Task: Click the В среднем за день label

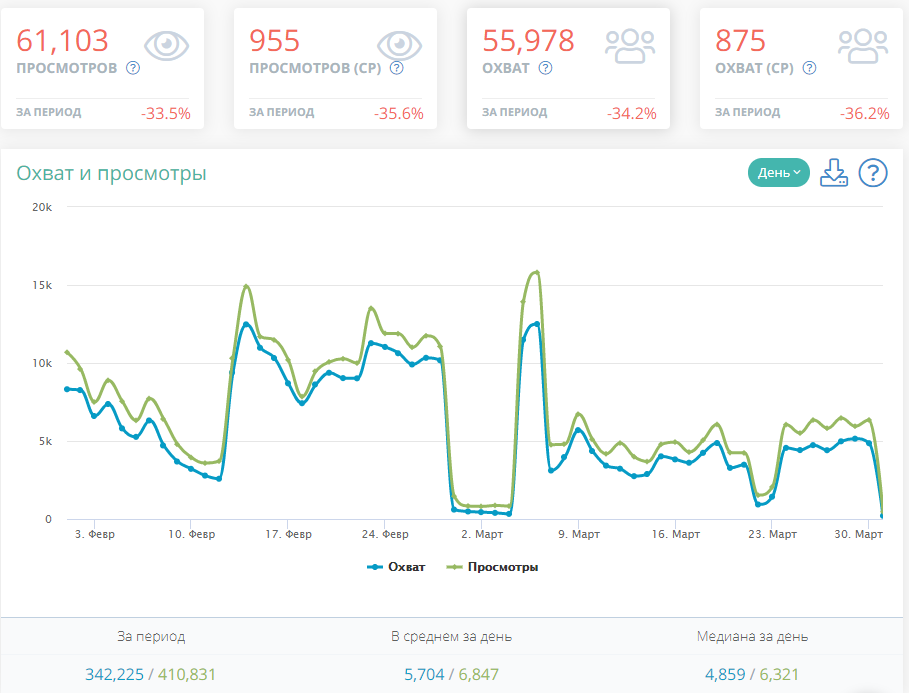Action: click(x=452, y=636)
